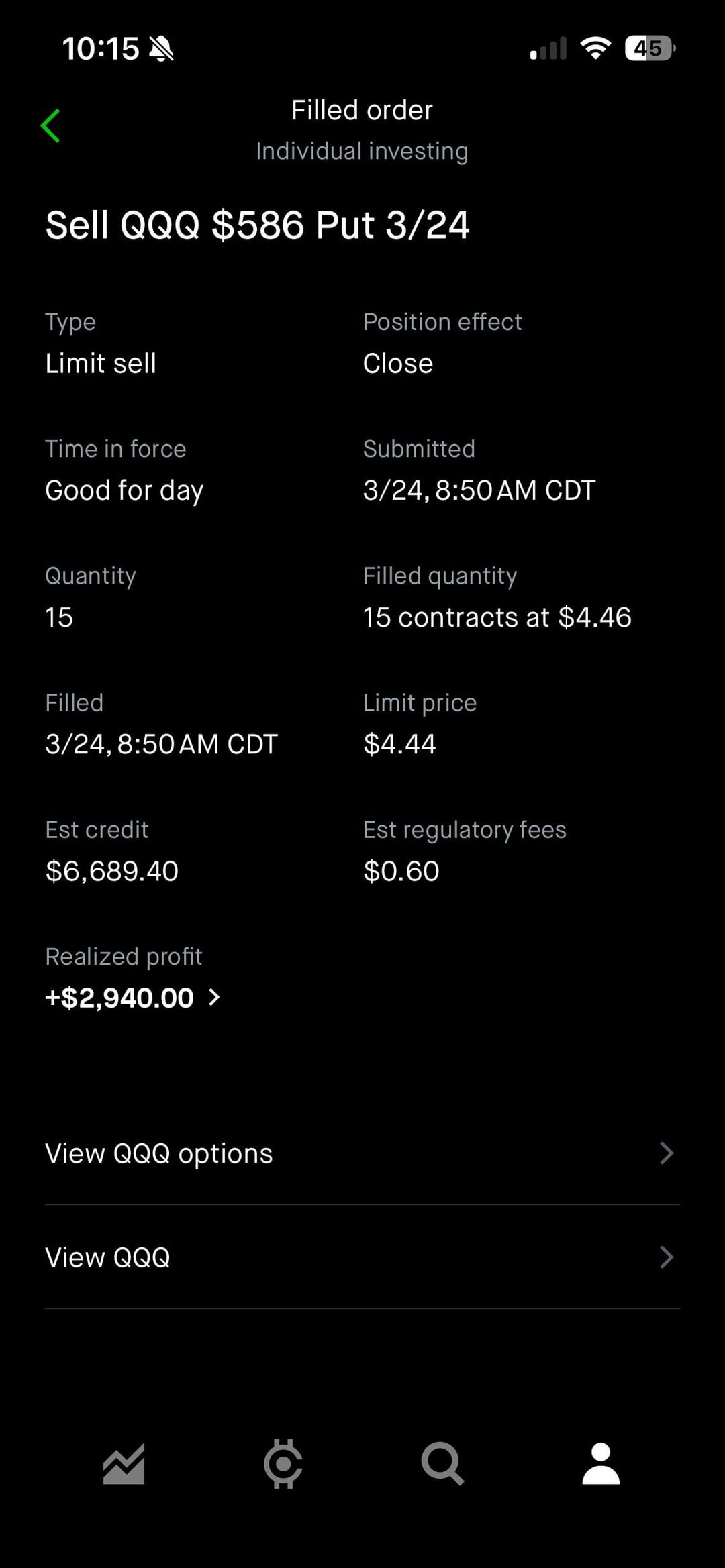Tap the green back arrow
This screenshot has width=725, height=1568.
pos(50,125)
